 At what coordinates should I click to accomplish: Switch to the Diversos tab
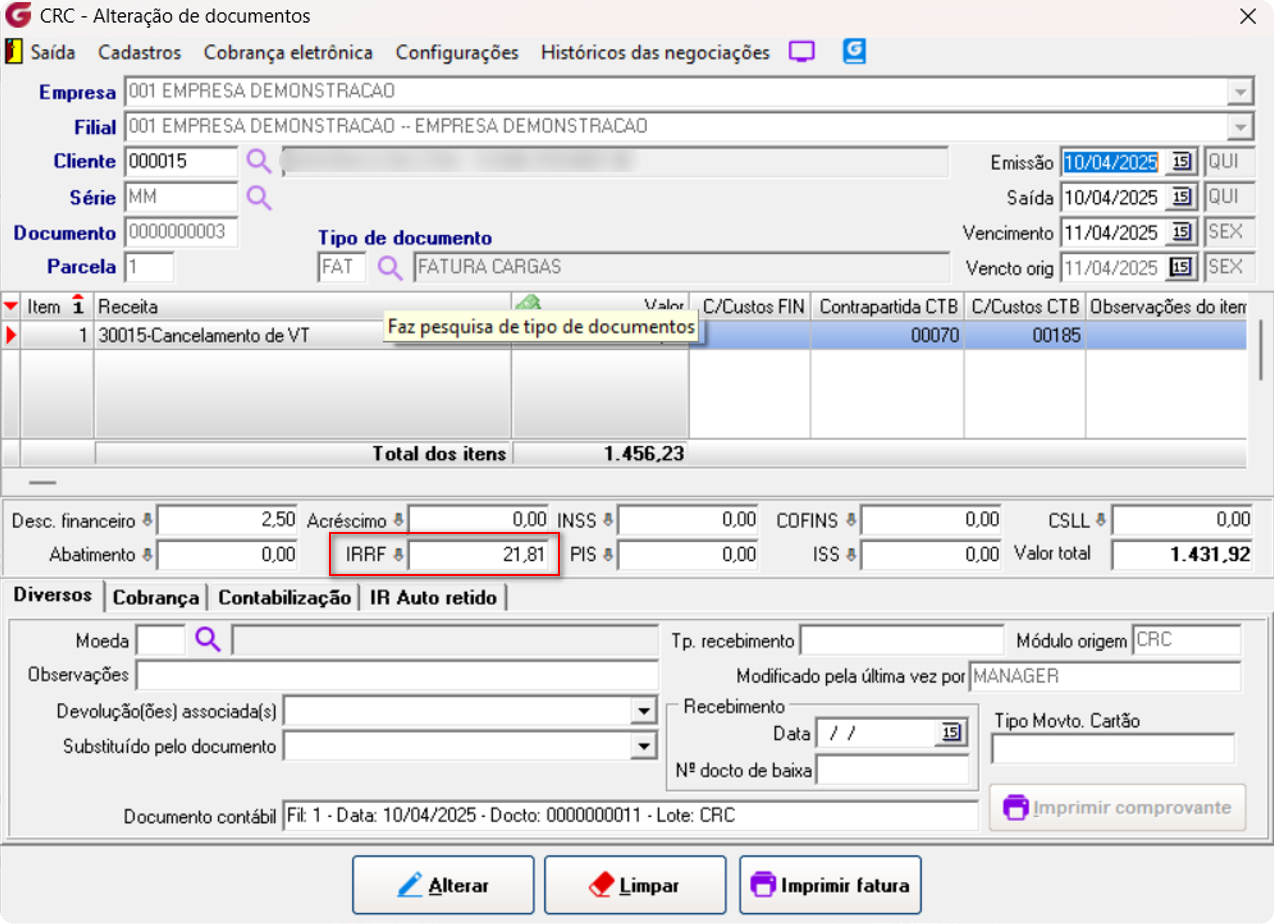(x=51, y=595)
